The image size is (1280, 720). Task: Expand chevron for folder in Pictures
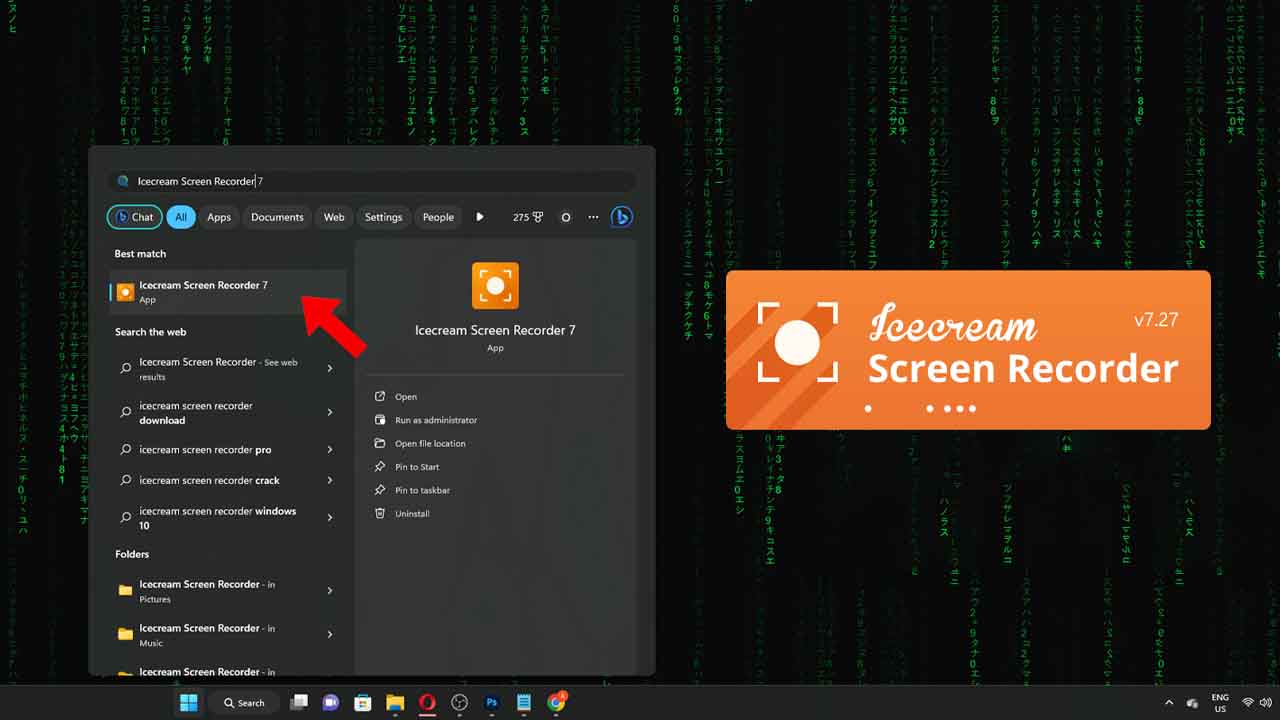click(330, 591)
